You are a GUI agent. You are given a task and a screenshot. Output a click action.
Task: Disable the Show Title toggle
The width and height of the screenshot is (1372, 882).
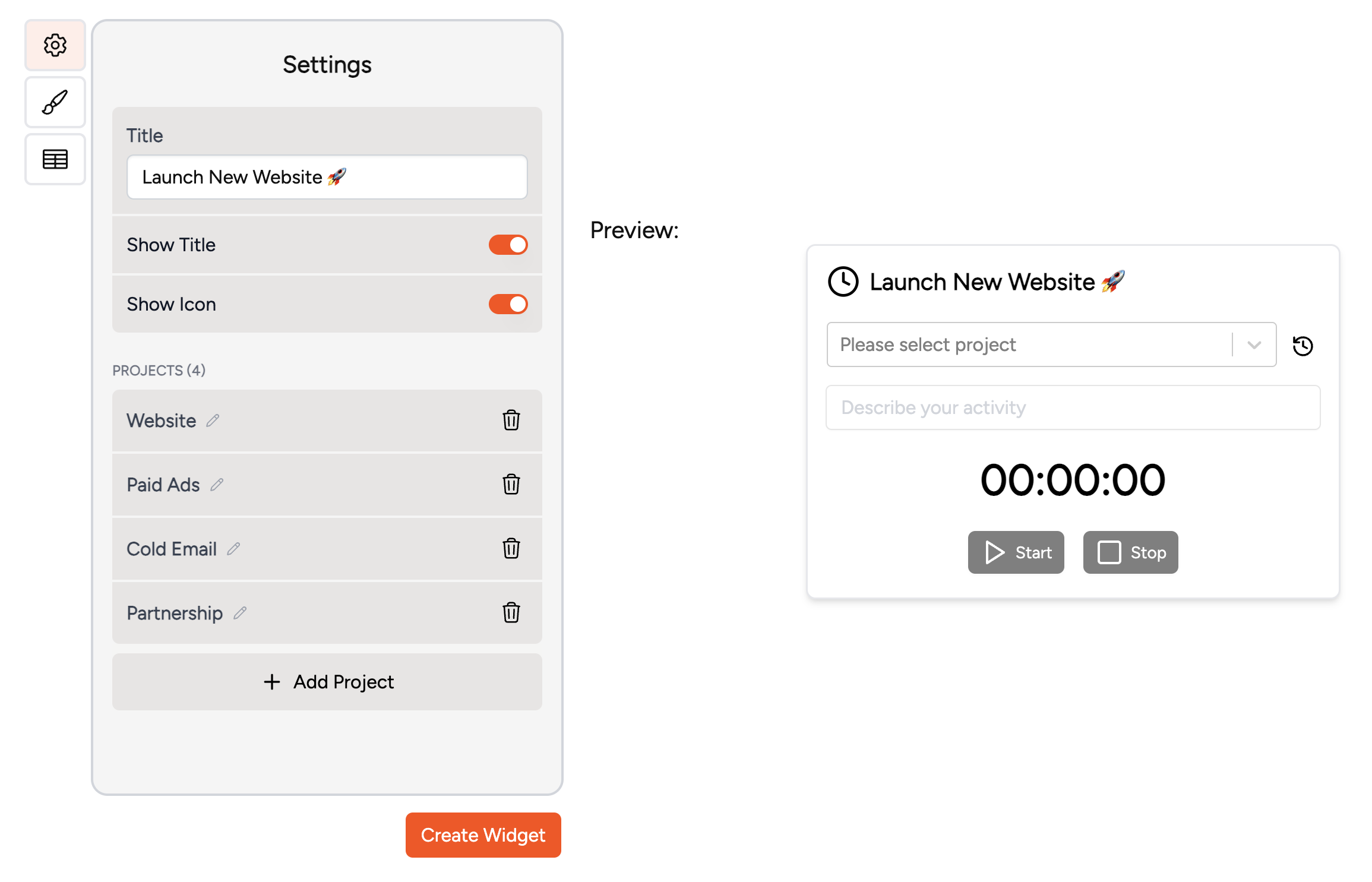point(507,244)
